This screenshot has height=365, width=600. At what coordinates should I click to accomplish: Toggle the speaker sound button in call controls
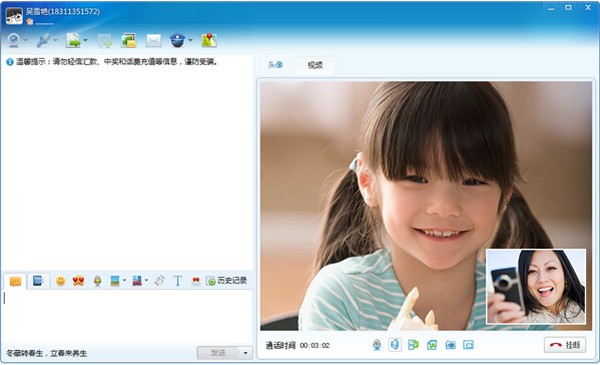tap(395, 345)
